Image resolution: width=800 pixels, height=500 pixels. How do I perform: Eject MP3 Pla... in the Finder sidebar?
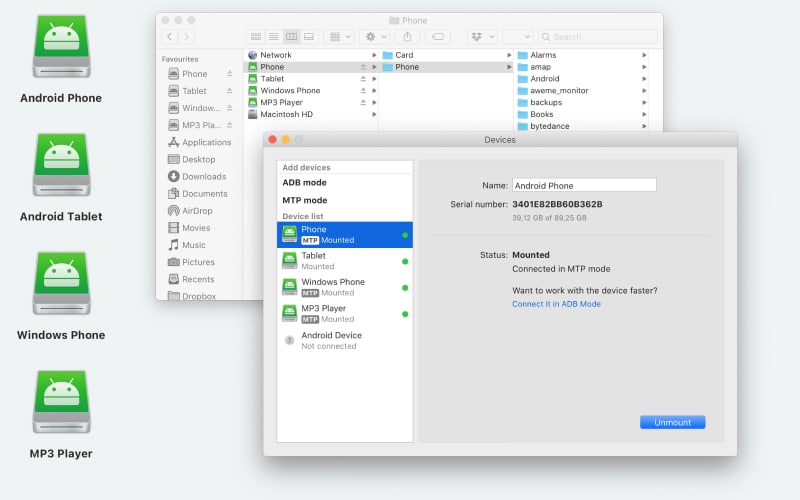230,125
